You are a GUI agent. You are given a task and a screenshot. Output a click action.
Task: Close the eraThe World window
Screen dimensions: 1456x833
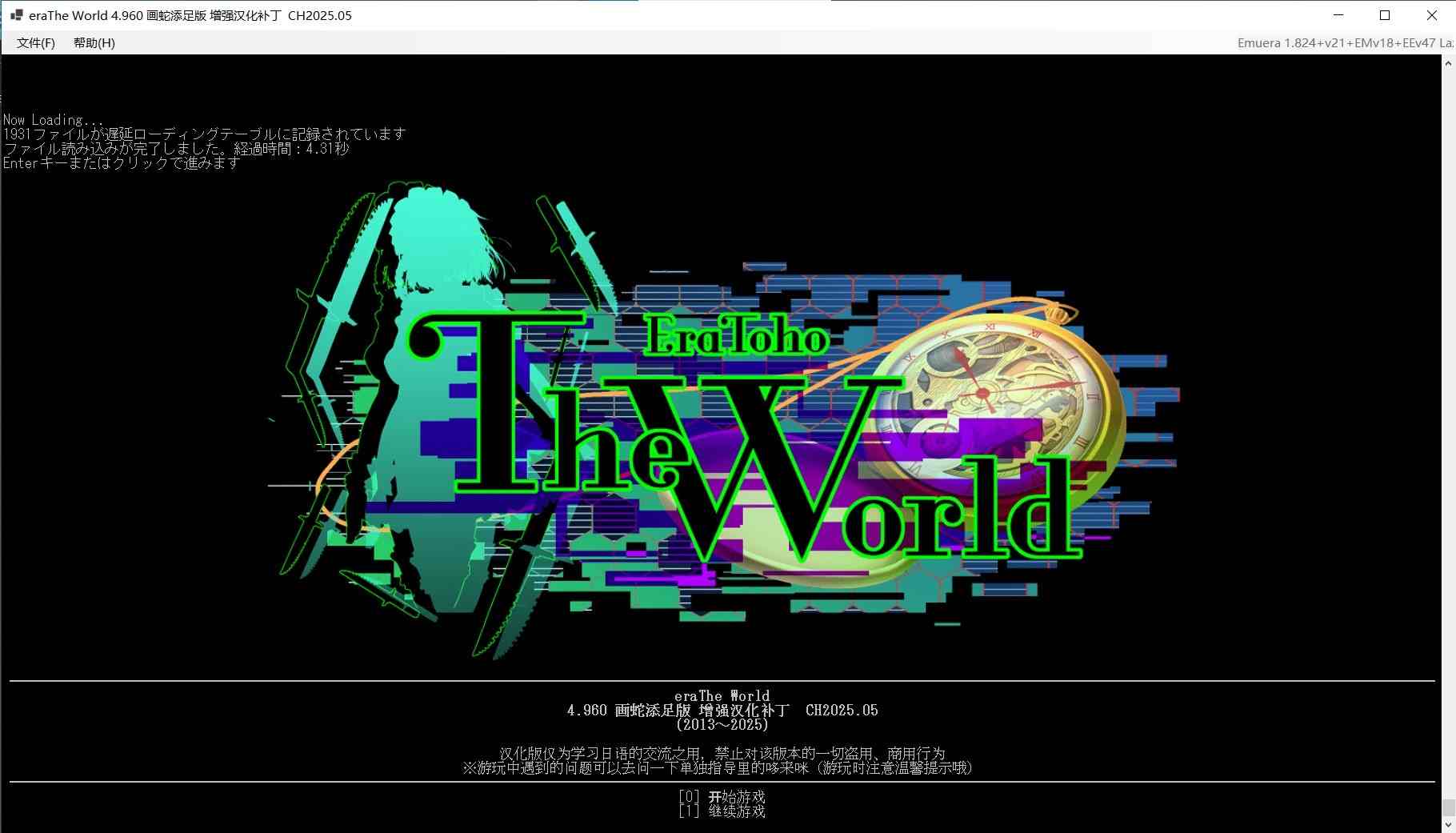(1432, 15)
